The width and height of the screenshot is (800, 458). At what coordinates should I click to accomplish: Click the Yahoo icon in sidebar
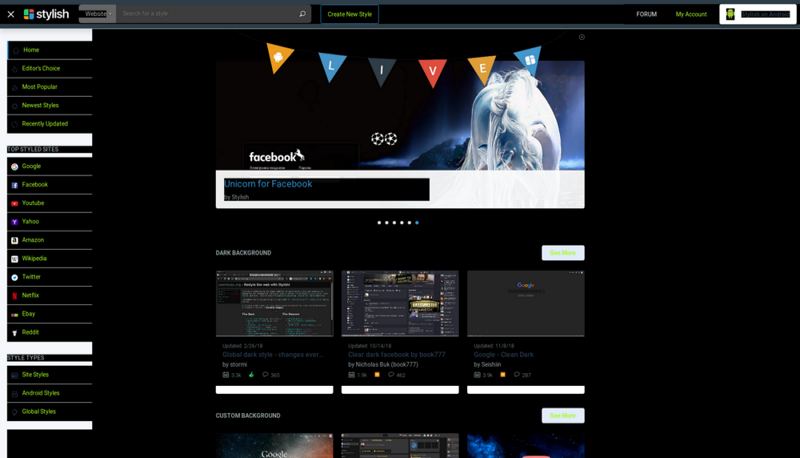point(15,222)
